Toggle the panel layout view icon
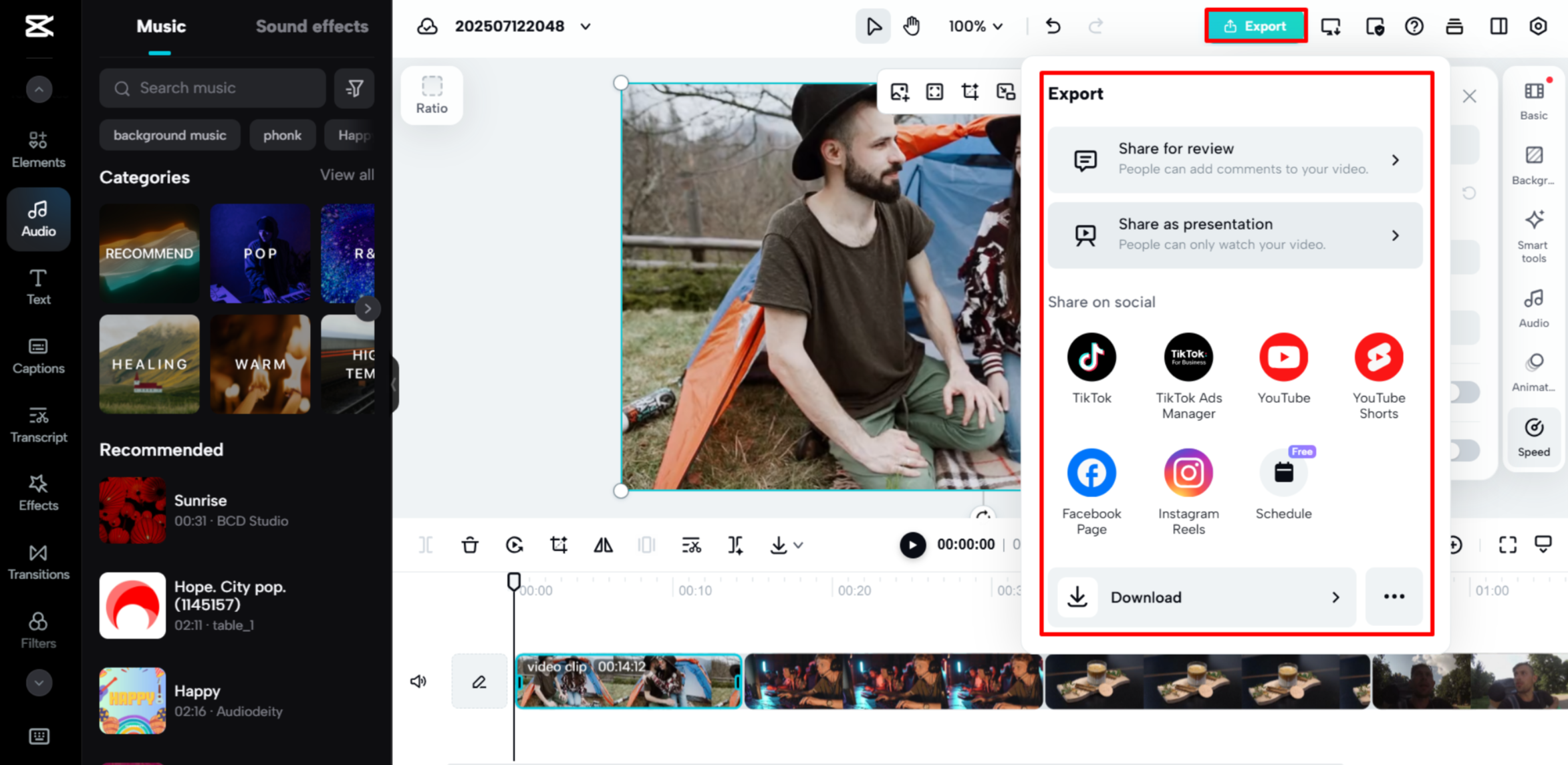This screenshot has width=1568, height=765. pyautogui.click(x=1498, y=27)
